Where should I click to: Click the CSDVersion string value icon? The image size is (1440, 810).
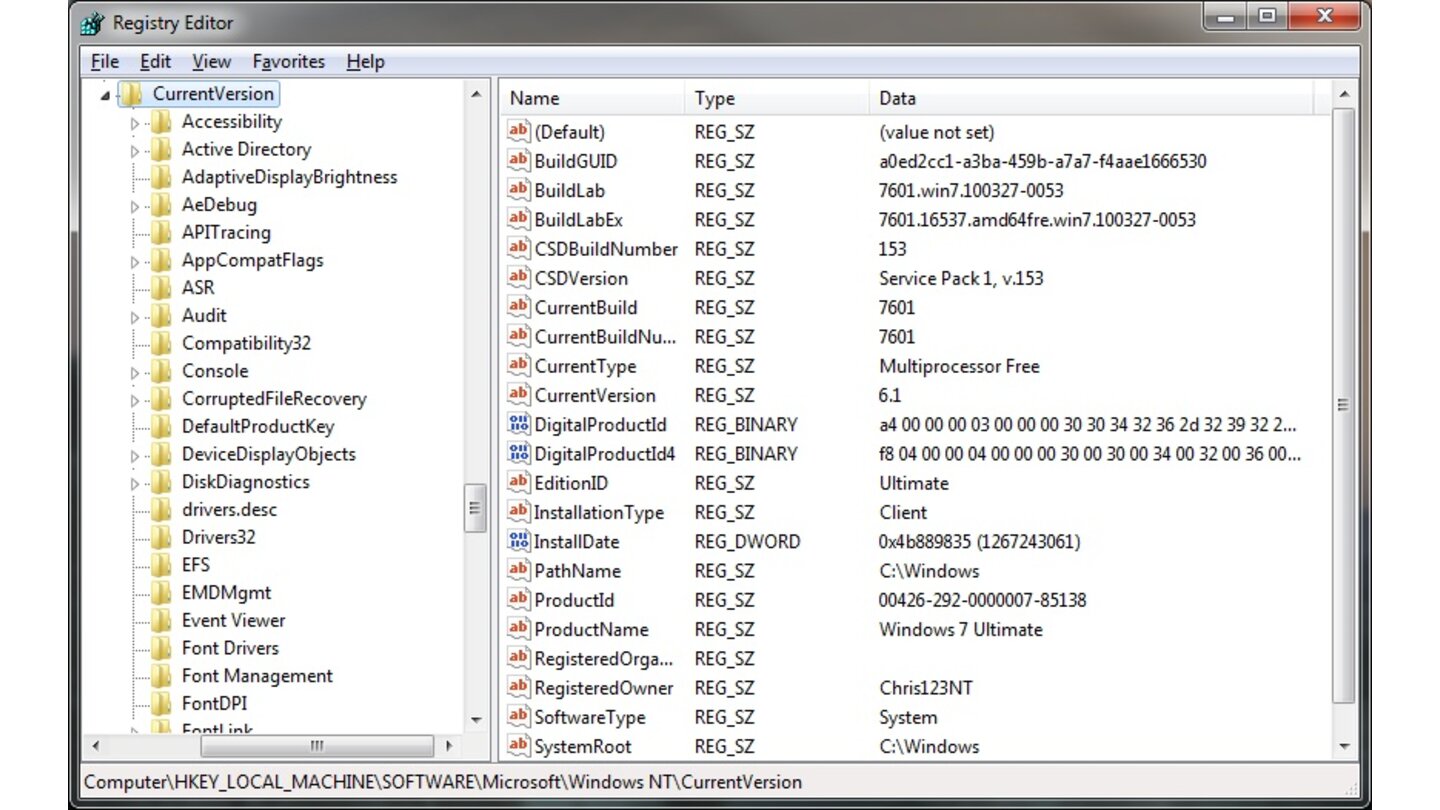pyautogui.click(x=518, y=277)
